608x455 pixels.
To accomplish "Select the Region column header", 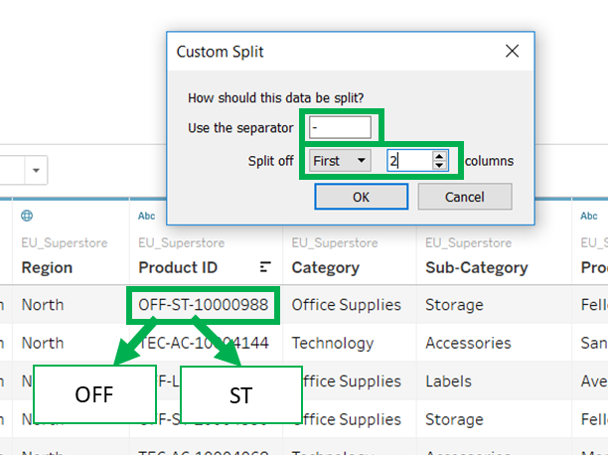I will pos(47,268).
